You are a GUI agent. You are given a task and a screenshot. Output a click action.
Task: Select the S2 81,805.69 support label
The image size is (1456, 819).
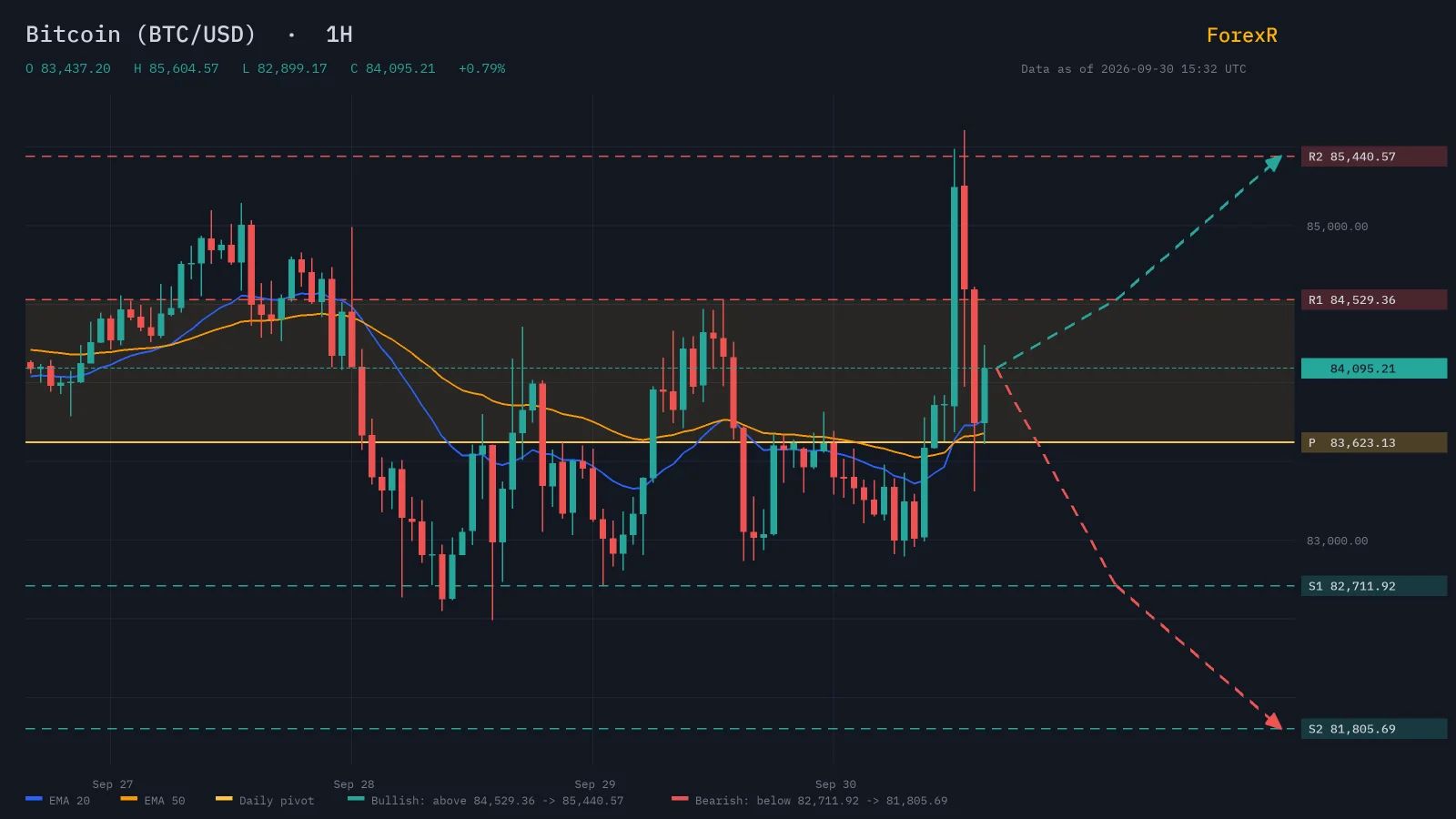click(1374, 729)
